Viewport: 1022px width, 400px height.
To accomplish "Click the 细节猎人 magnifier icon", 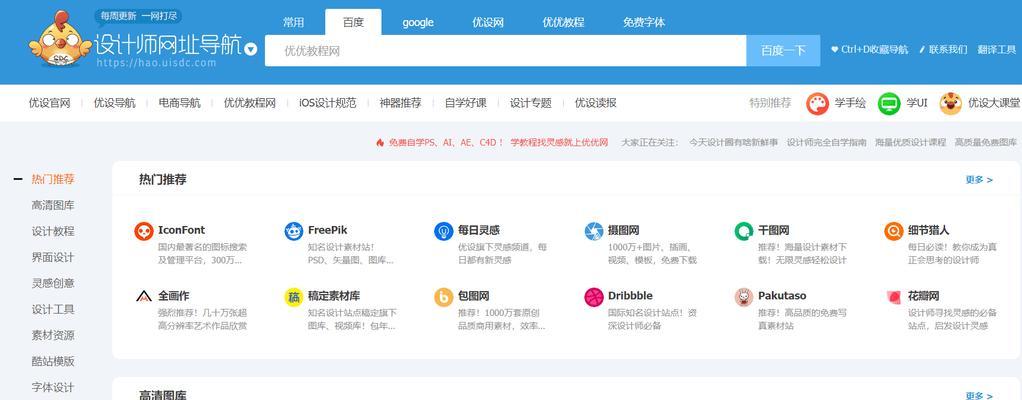I will click(x=894, y=231).
